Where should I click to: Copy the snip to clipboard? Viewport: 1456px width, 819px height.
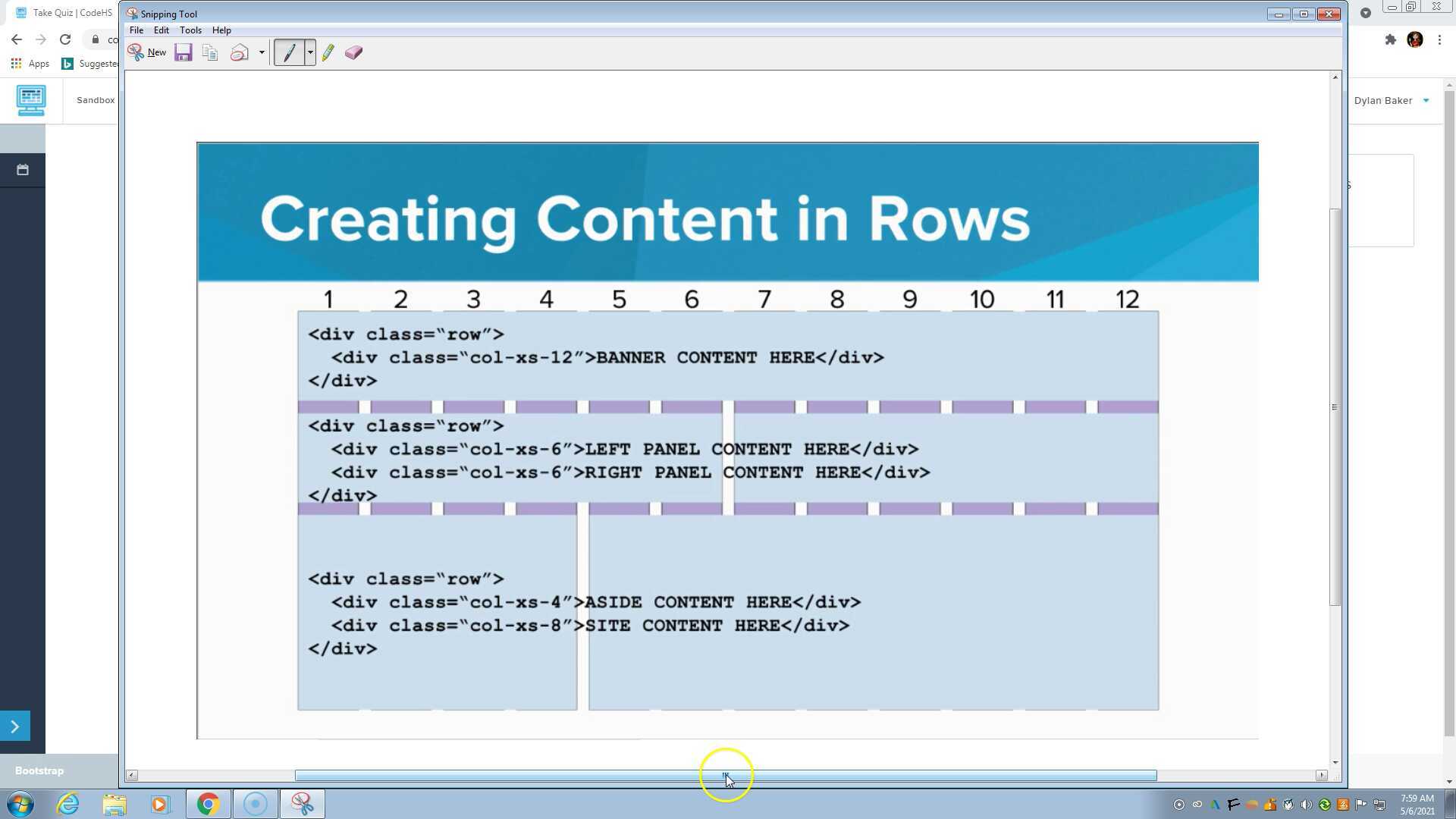click(209, 52)
